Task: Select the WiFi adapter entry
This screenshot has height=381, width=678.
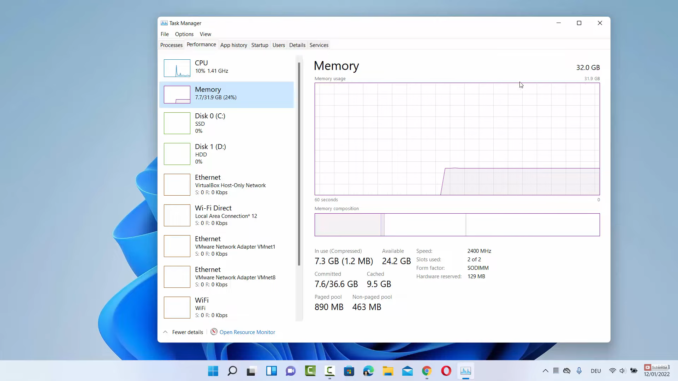Action: (227, 307)
